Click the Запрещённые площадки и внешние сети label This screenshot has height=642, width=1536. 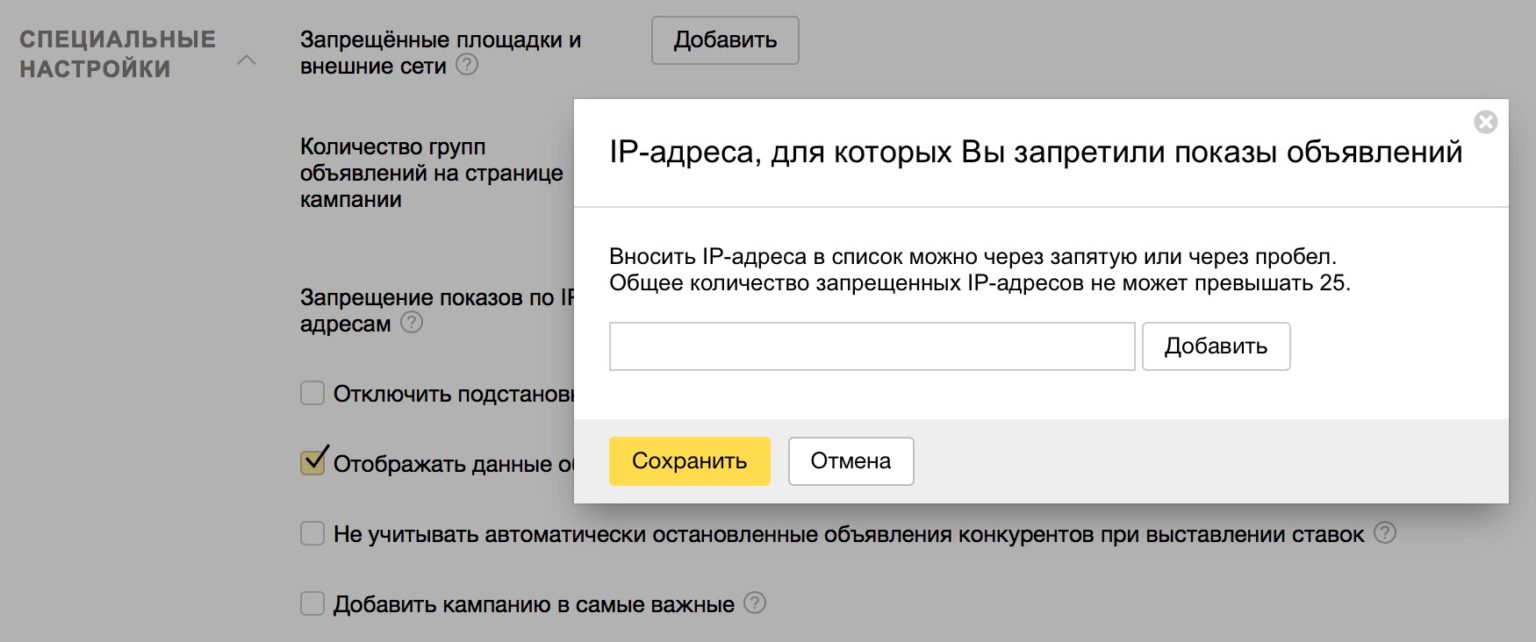[440, 53]
